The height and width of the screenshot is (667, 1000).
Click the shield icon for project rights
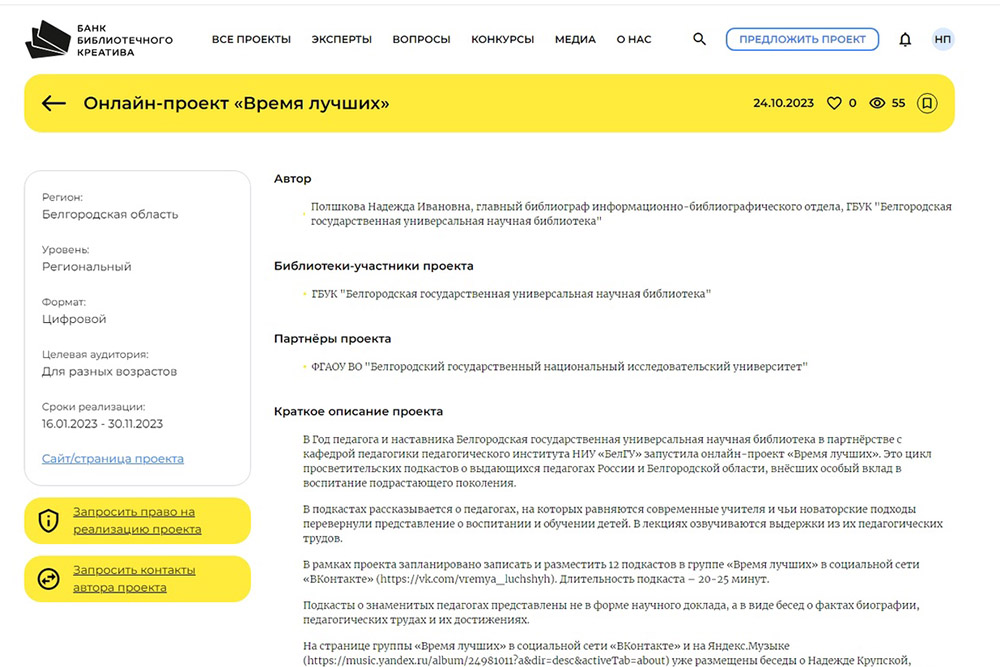pyautogui.click(x=48, y=521)
